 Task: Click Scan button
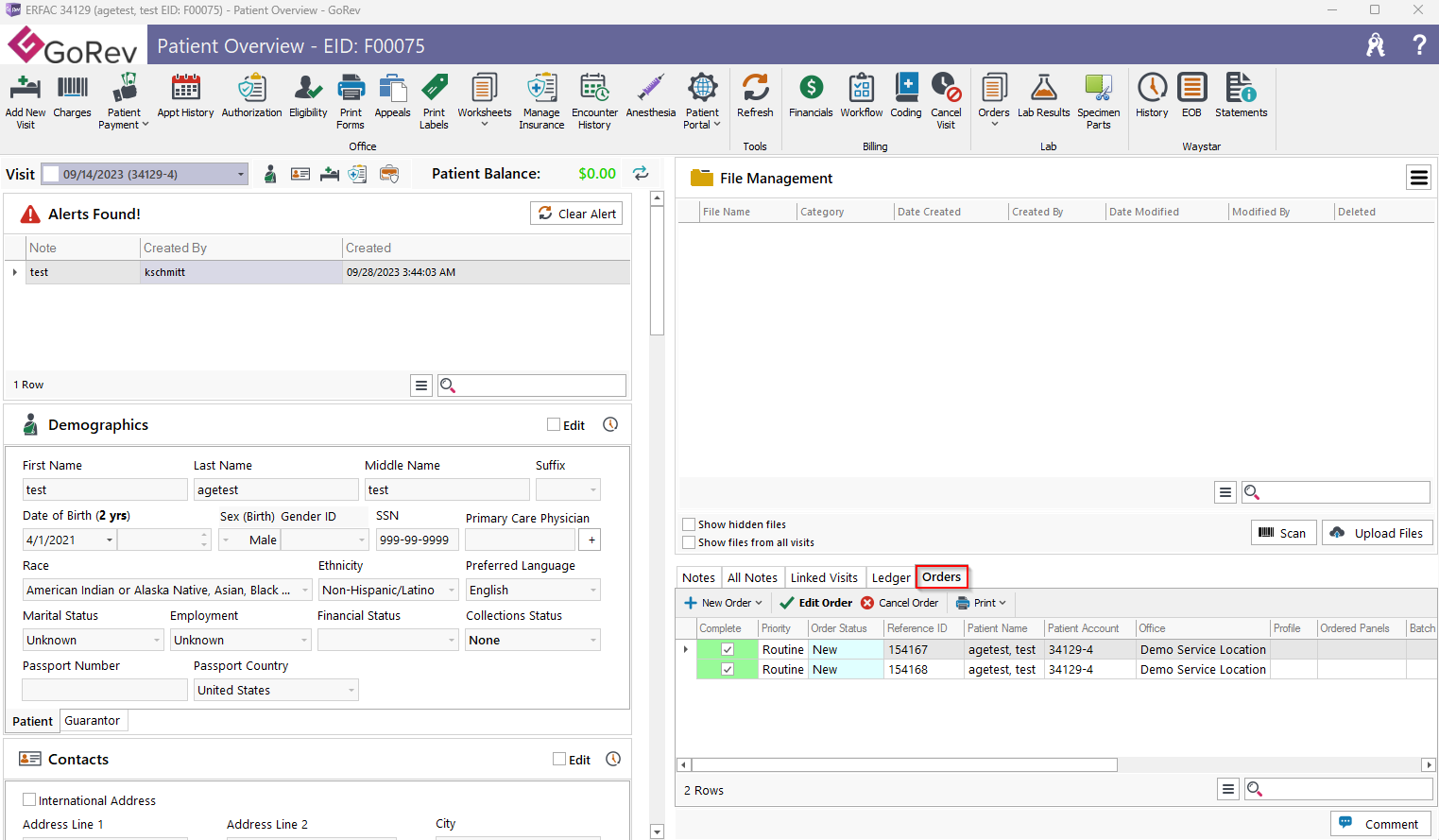[1283, 533]
